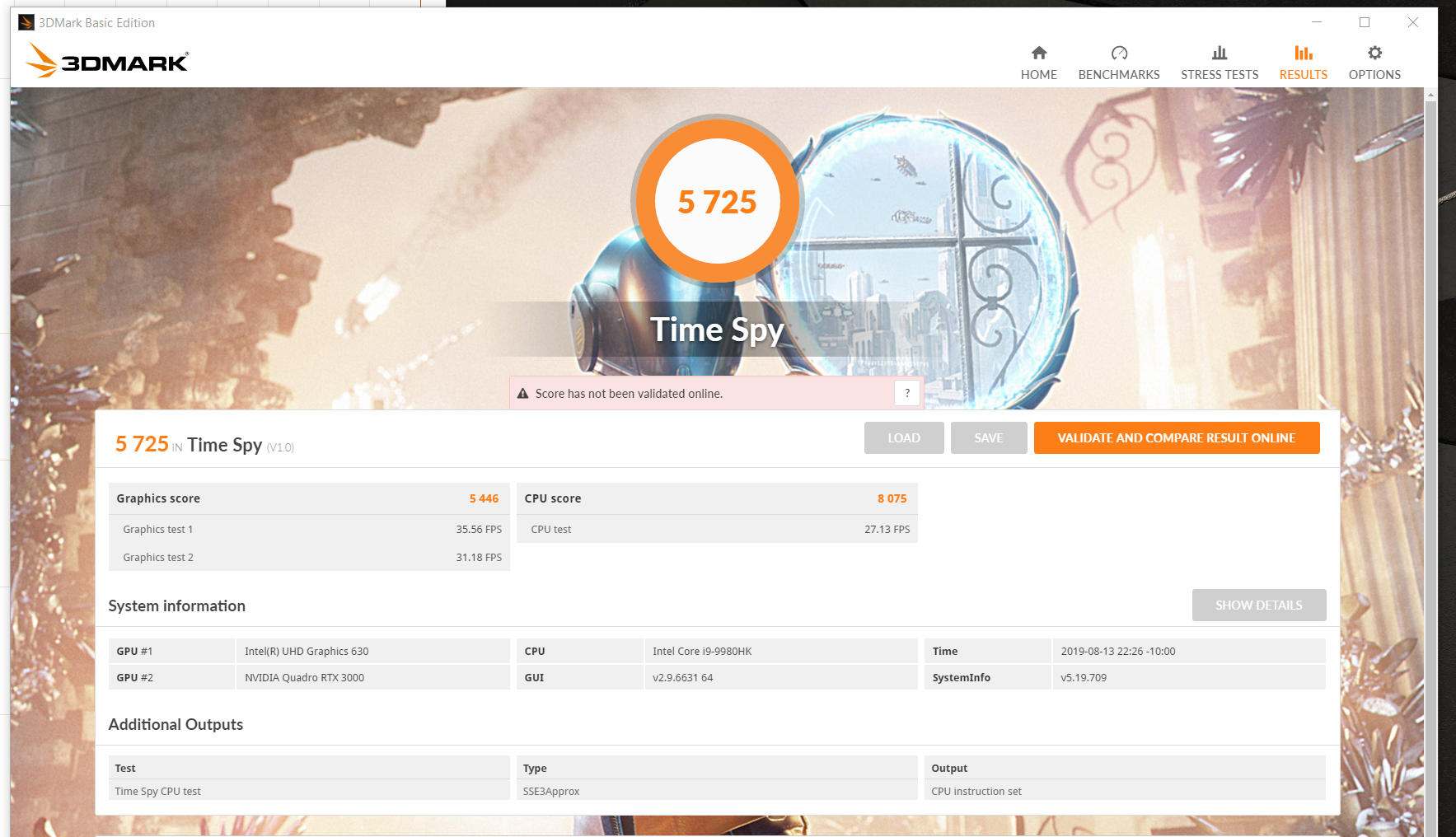Select the Stress Tests bar chart icon

[x=1220, y=53]
